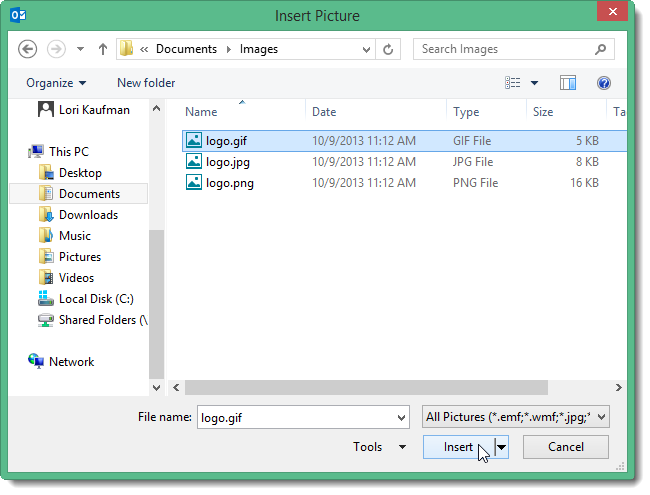Select the logo.png file
Screen dimensions: 650x495
click(404, 183)
